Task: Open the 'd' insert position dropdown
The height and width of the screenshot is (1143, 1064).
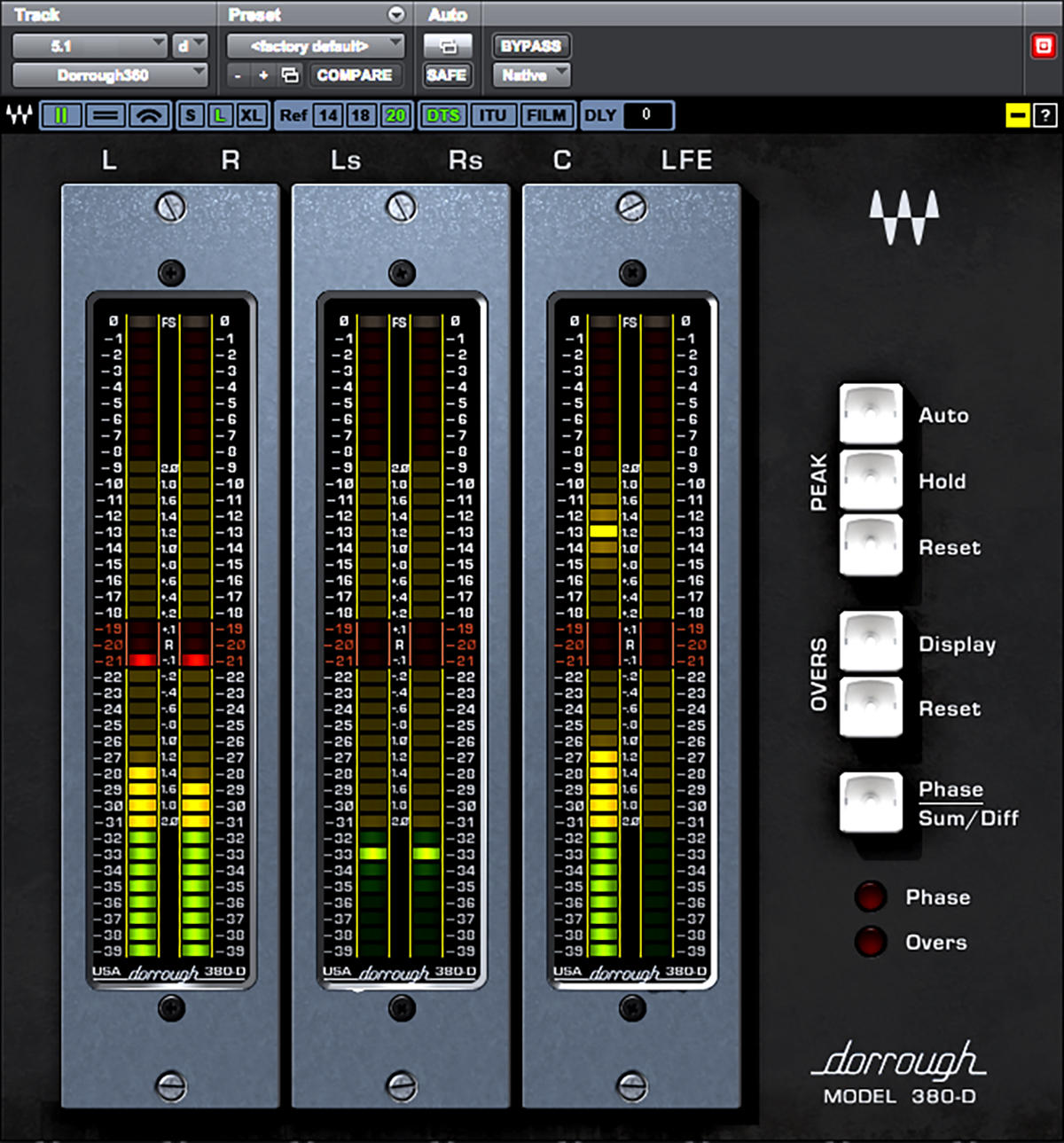Action: coord(190,45)
